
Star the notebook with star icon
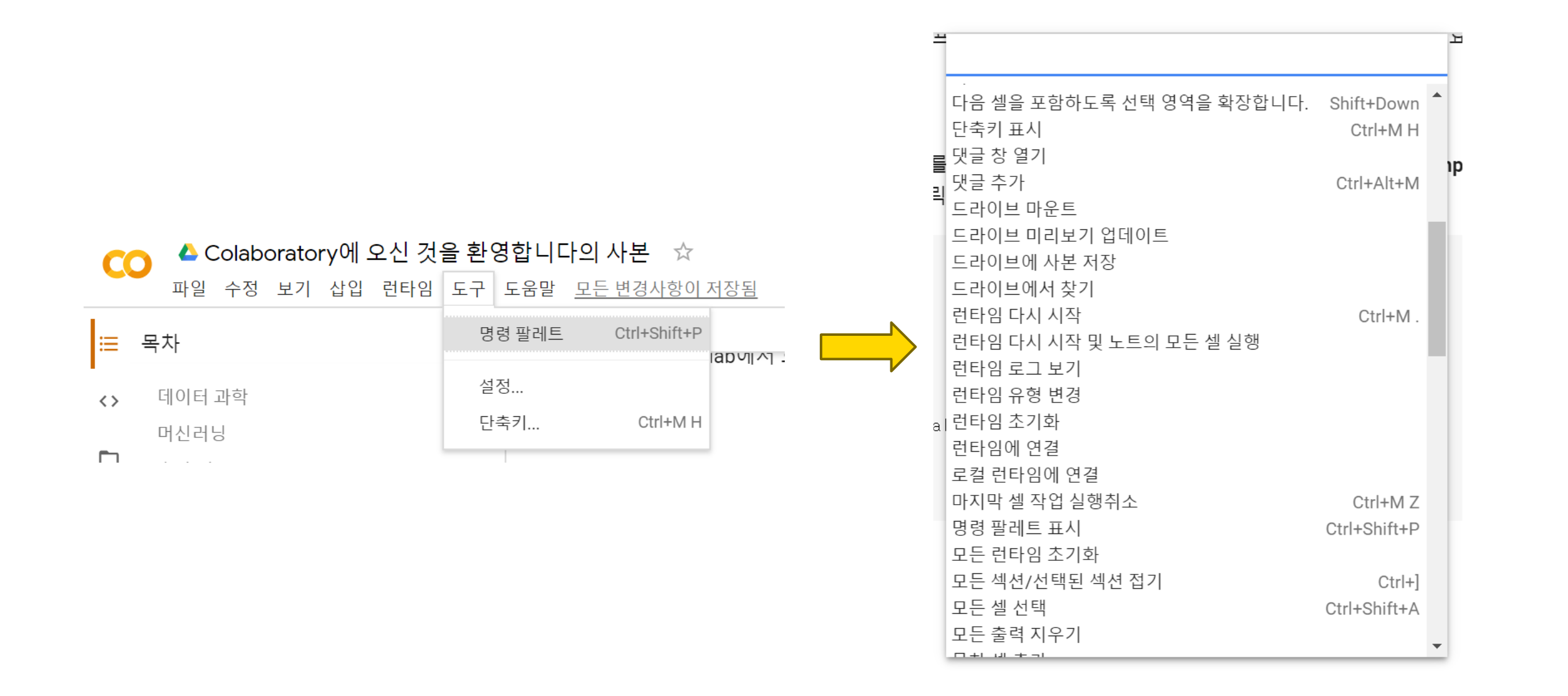click(x=683, y=252)
